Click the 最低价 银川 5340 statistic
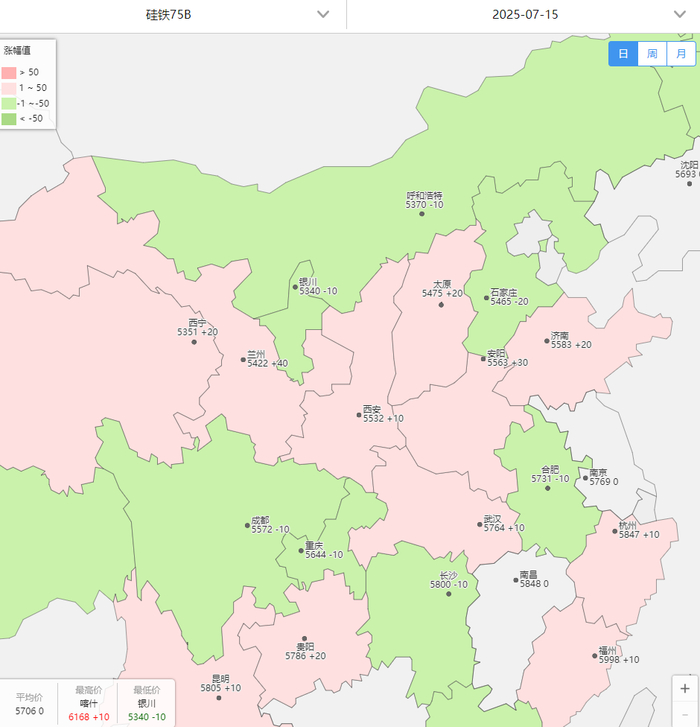The width and height of the screenshot is (700, 727). click(146, 704)
